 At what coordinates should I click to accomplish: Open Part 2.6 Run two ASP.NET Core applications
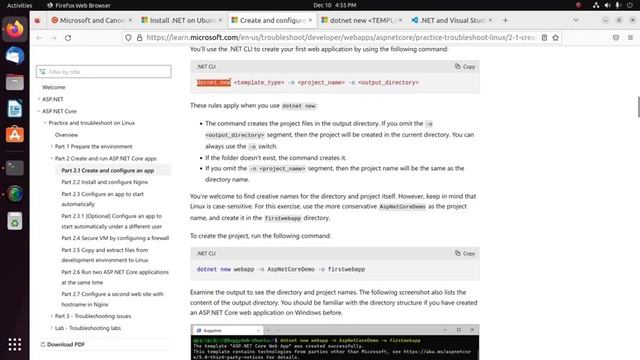coord(115,277)
